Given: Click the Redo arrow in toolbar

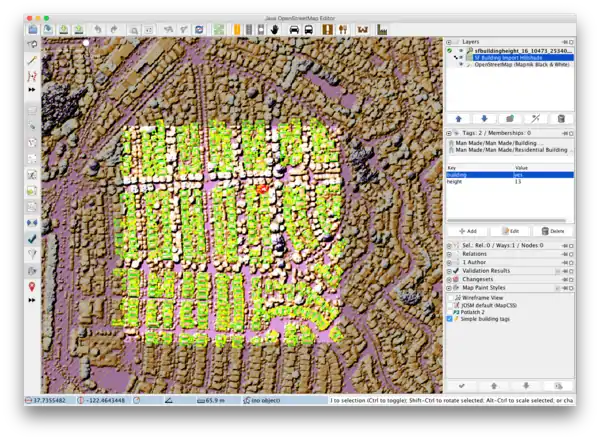Looking at the screenshot, I should click(114, 30).
